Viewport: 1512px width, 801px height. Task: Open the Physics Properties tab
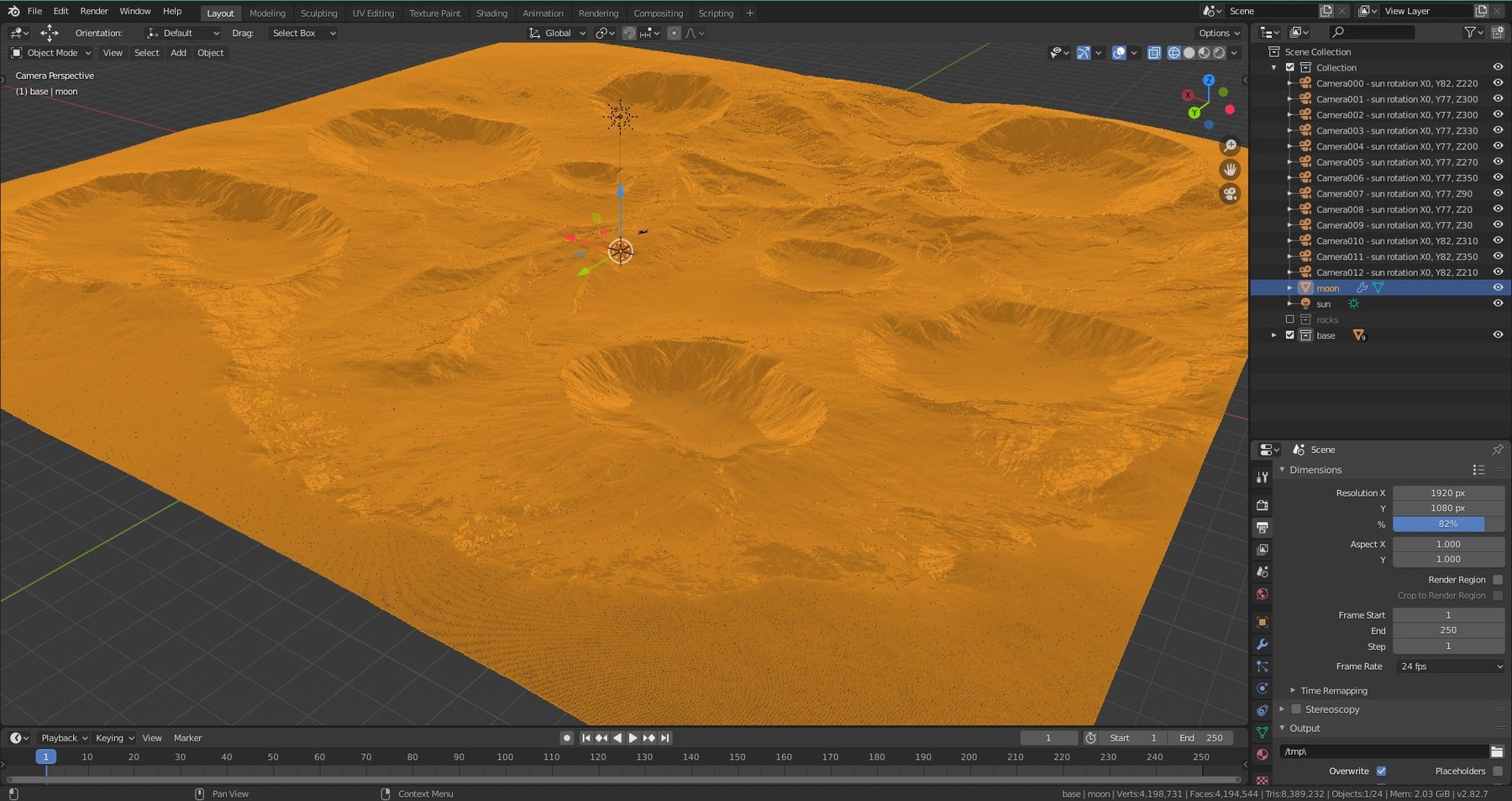pos(1262,688)
